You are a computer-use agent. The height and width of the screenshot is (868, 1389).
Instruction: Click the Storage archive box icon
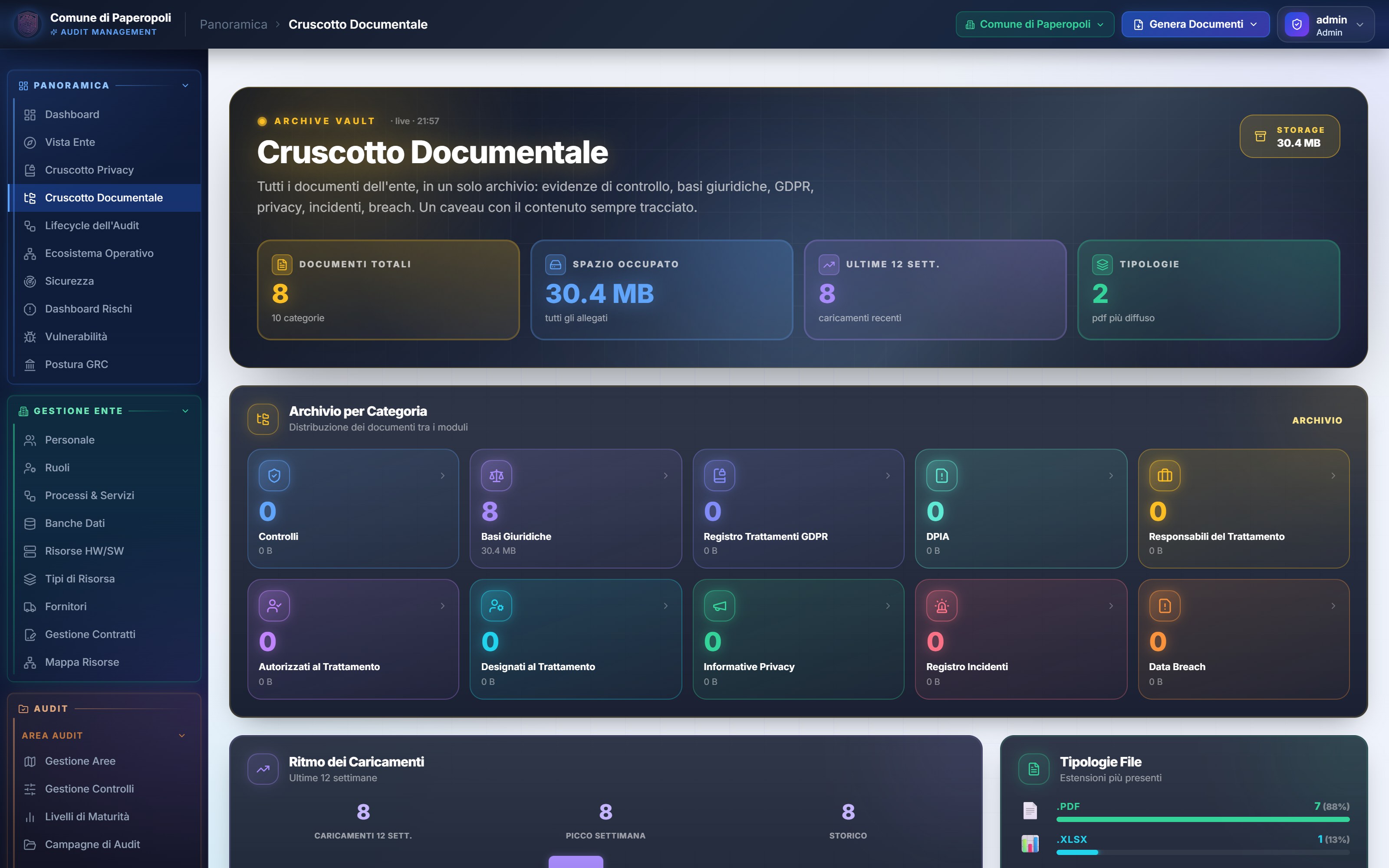(1261, 136)
